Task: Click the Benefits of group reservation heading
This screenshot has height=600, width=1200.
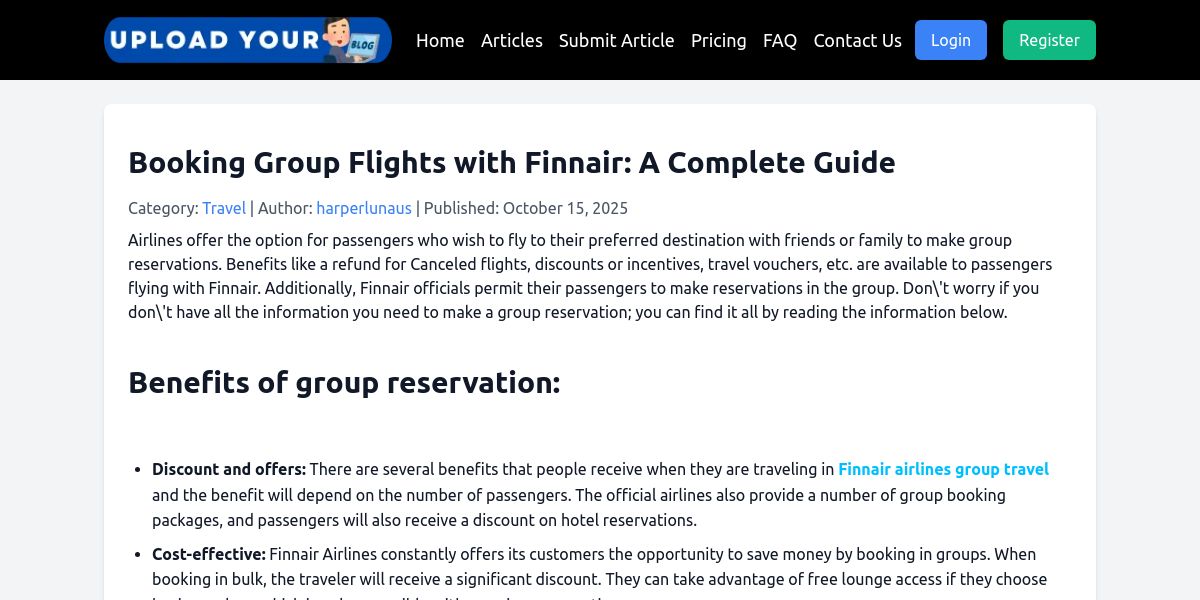Action: (344, 382)
